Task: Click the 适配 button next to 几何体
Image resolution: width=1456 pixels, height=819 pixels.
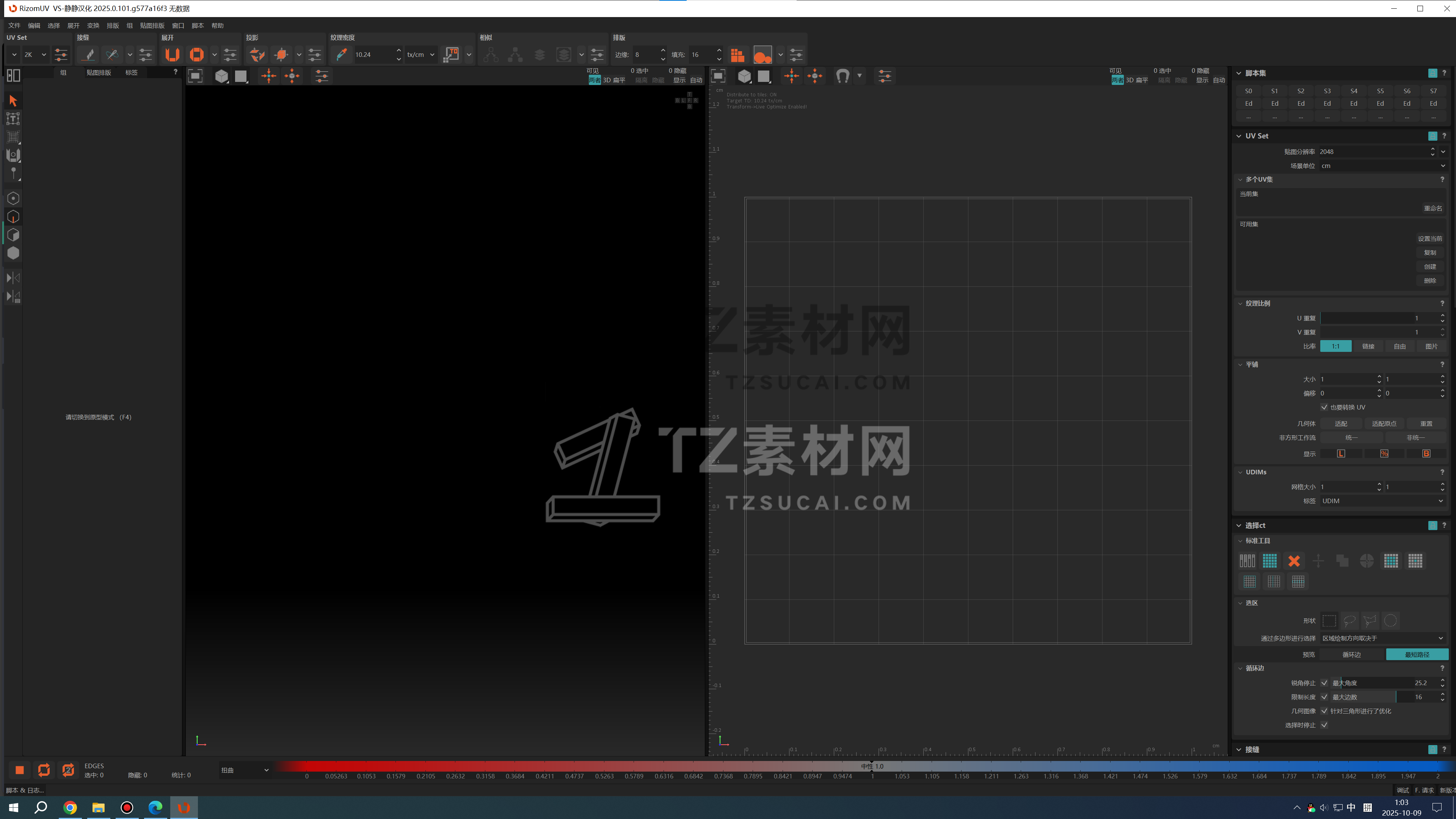Action: click(x=1342, y=423)
